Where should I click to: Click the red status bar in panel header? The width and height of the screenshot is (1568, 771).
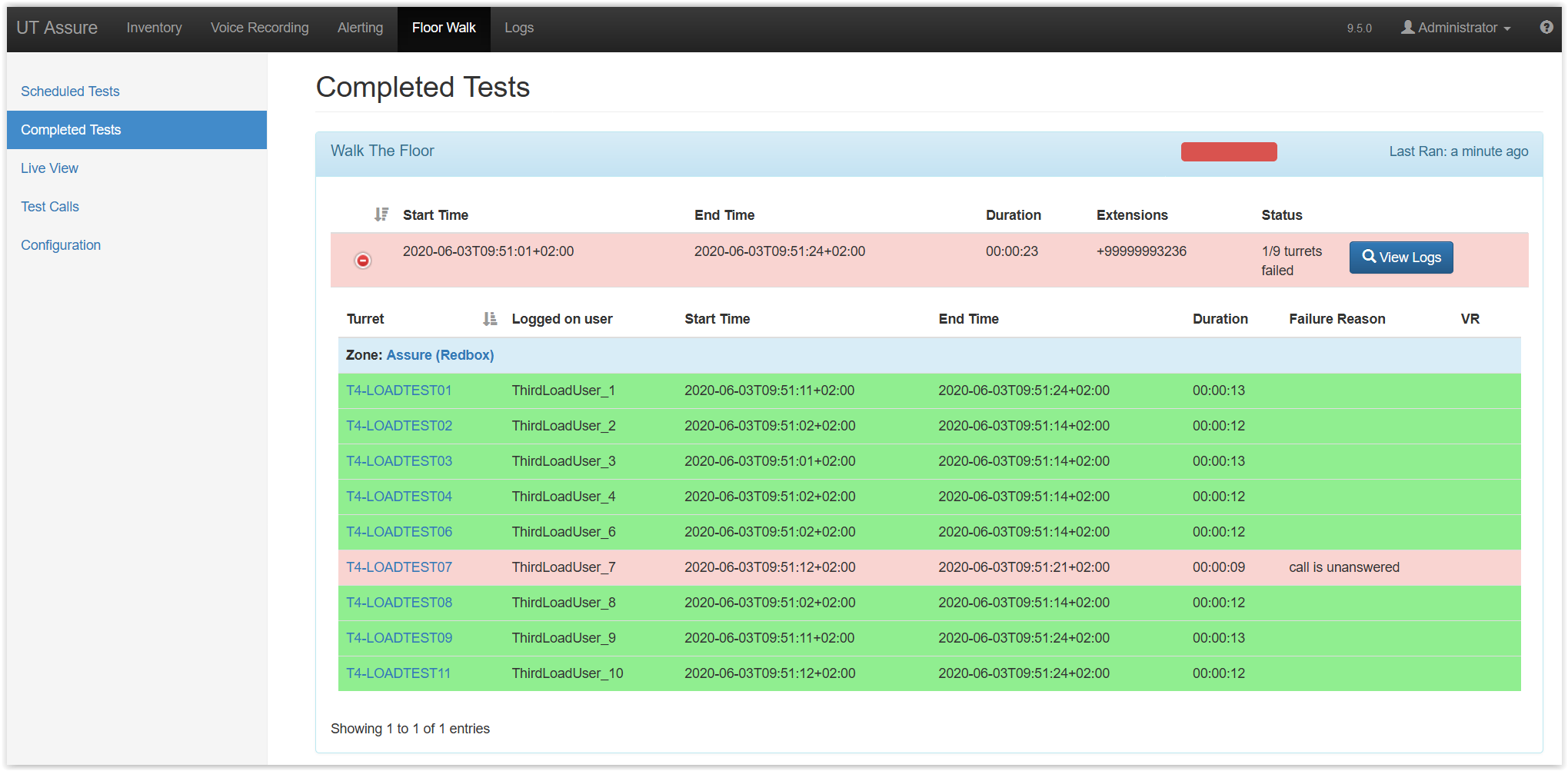1229,151
